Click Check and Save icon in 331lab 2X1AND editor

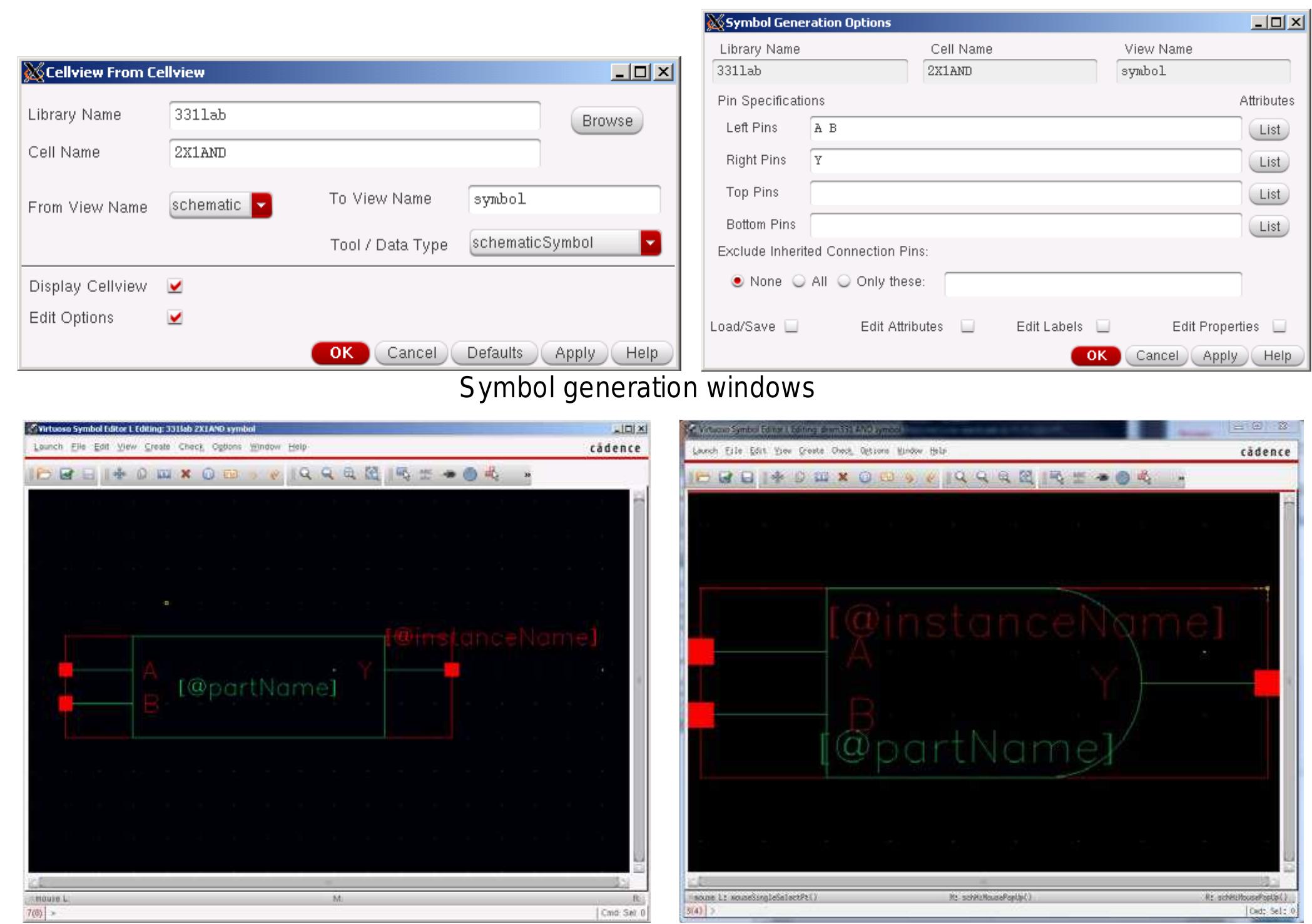66,474
